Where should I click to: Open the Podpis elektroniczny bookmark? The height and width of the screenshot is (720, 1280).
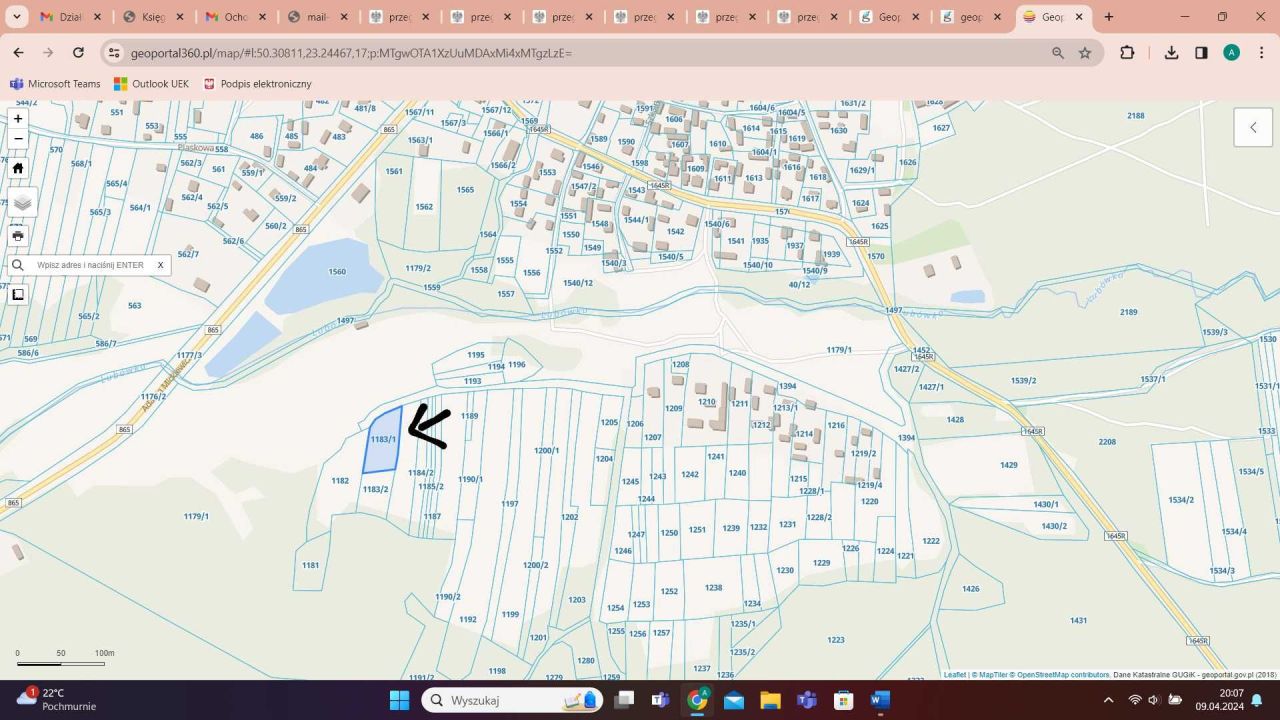coord(257,84)
